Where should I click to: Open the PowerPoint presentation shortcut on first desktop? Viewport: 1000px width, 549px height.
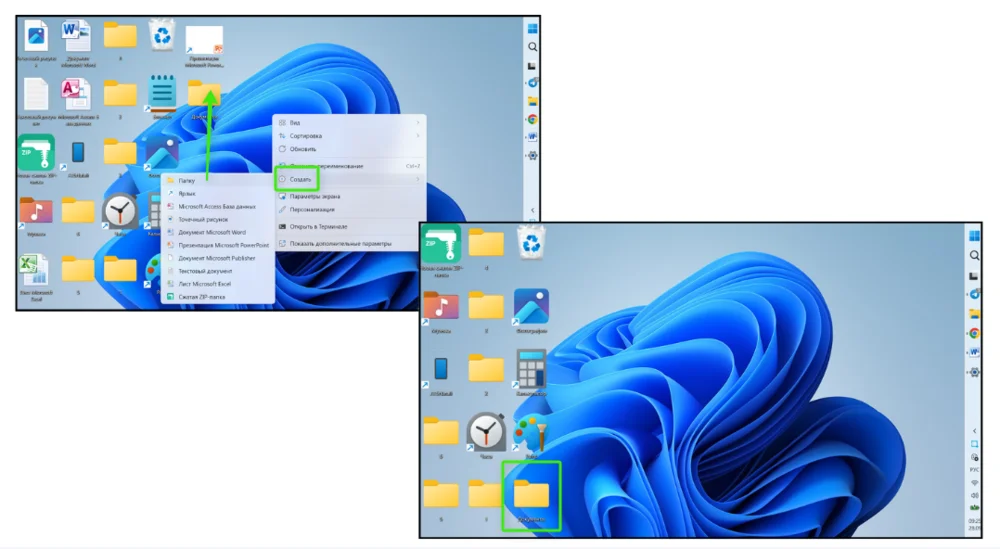(x=204, y=40)
